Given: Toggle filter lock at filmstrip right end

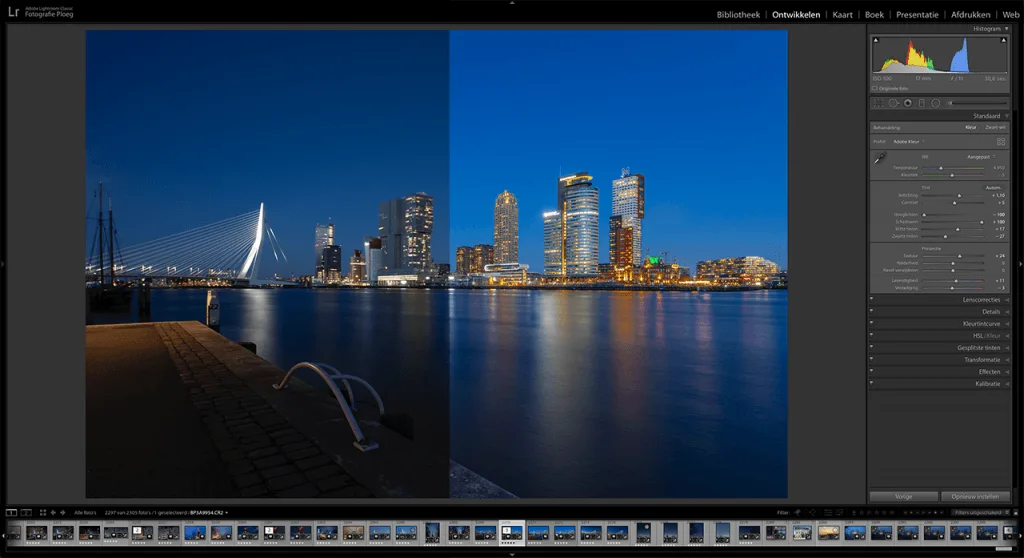Looking at the screenshot, I should [x=1016, y=513].
